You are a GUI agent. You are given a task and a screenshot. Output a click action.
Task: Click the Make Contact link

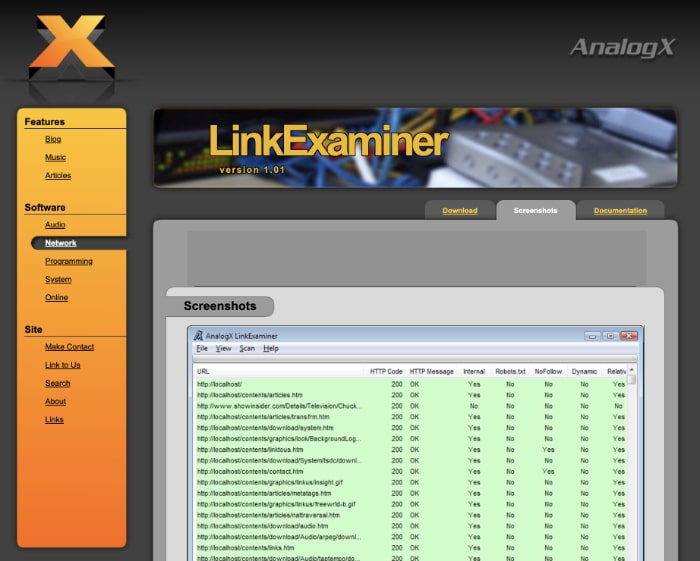coord(69,347)
